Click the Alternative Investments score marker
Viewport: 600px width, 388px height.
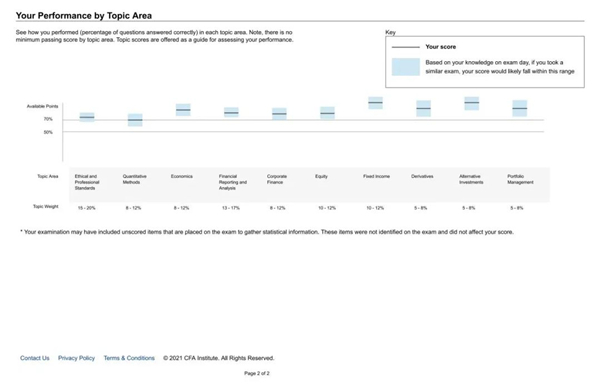tap(472, 103)
